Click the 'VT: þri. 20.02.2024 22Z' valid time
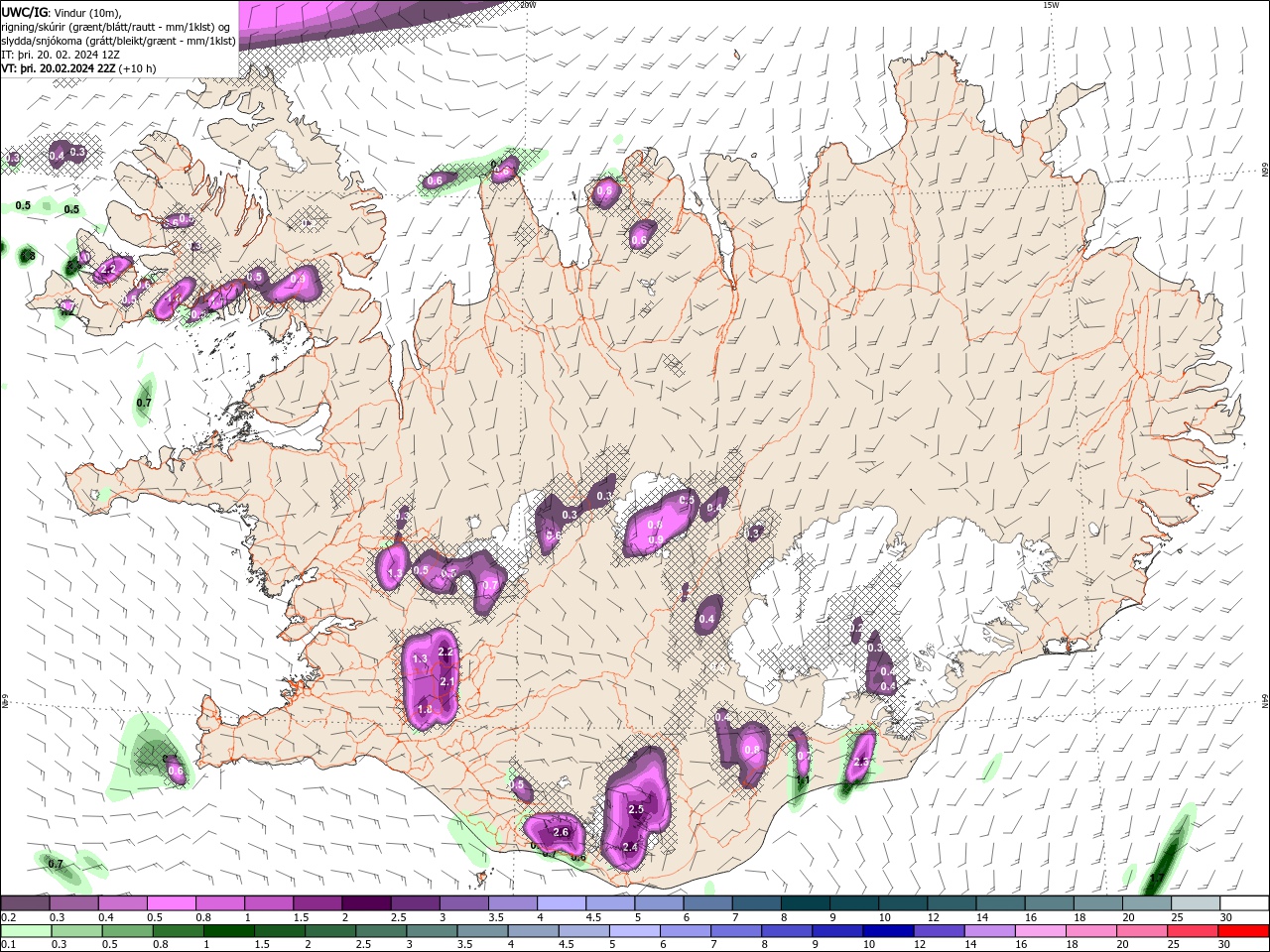This screenshot has height=952, width=1270. [60, 68]
